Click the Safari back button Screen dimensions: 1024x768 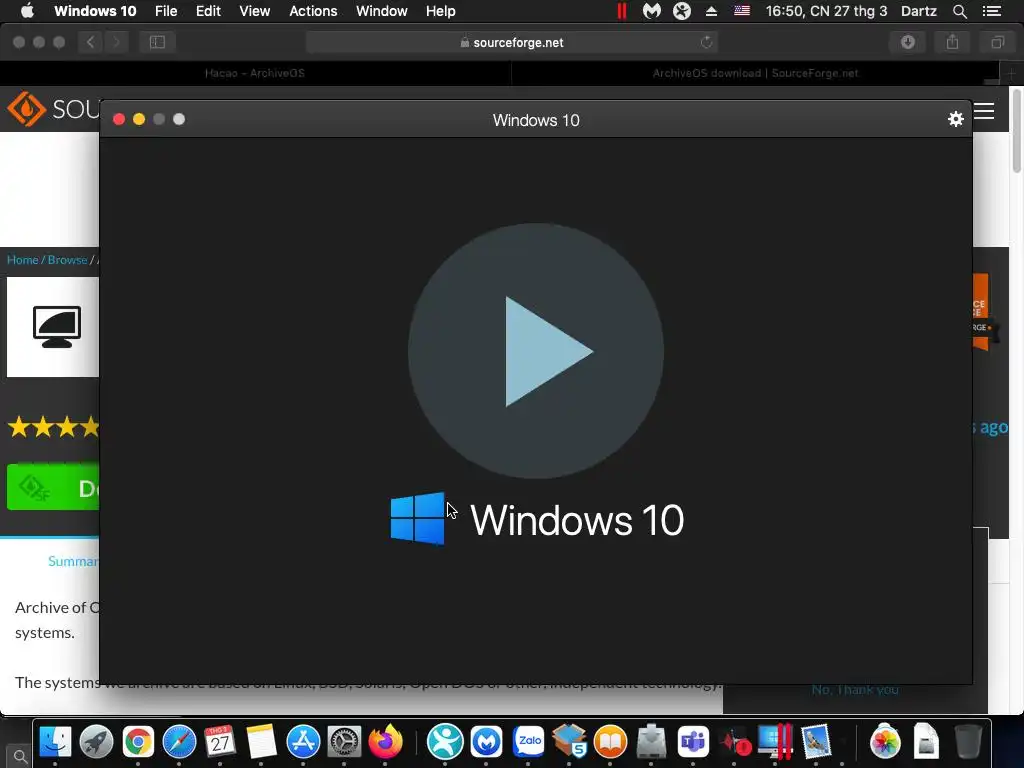tap(90, 42)
